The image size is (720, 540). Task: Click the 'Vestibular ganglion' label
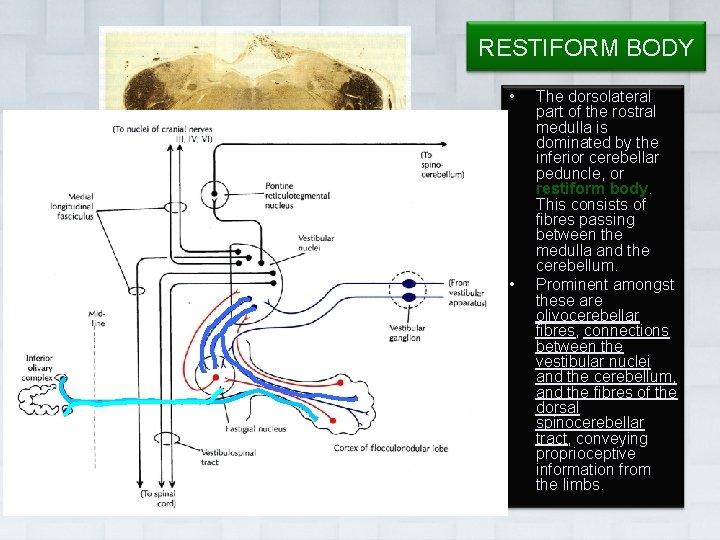pyautogui.click(x=407, y=333)
